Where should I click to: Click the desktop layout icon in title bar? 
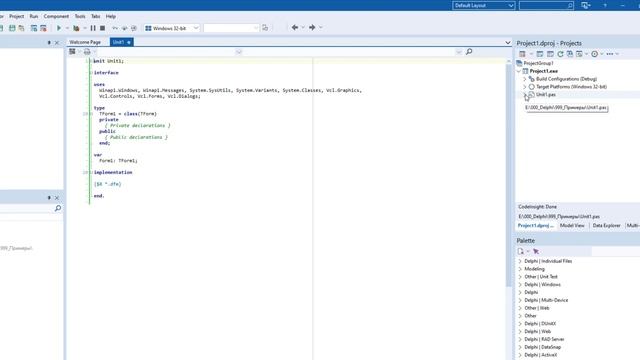click(x=586, y=5)
